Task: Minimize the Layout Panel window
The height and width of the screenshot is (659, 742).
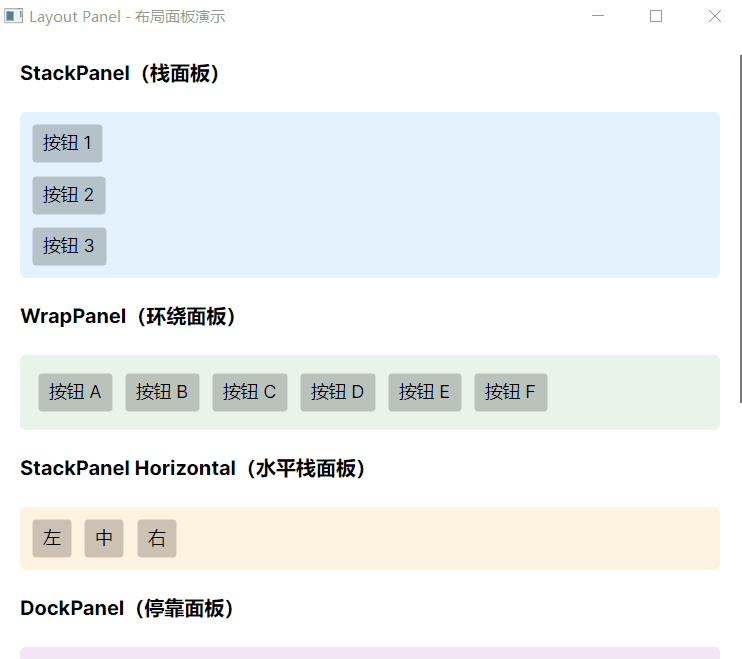Action: [x=598, y=16]
